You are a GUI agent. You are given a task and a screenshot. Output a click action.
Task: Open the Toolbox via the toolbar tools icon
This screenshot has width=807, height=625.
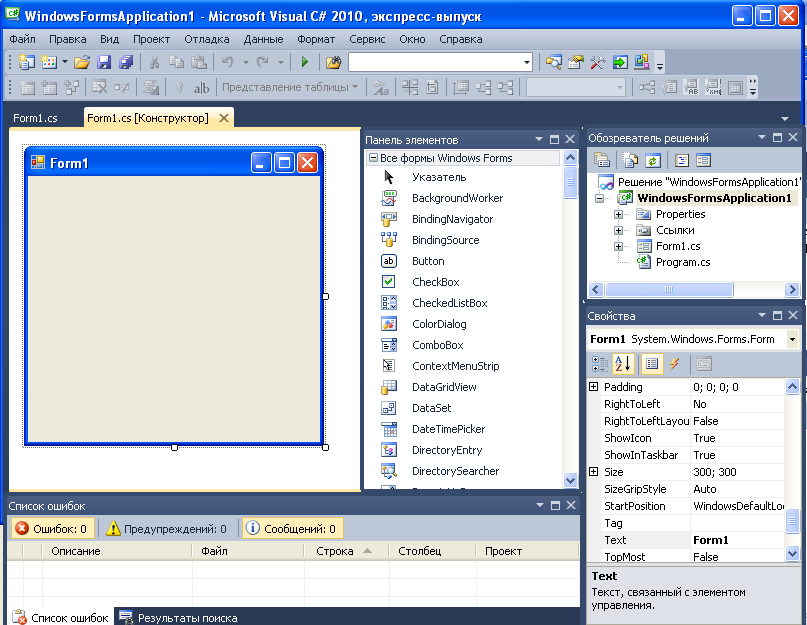(598, 62)
